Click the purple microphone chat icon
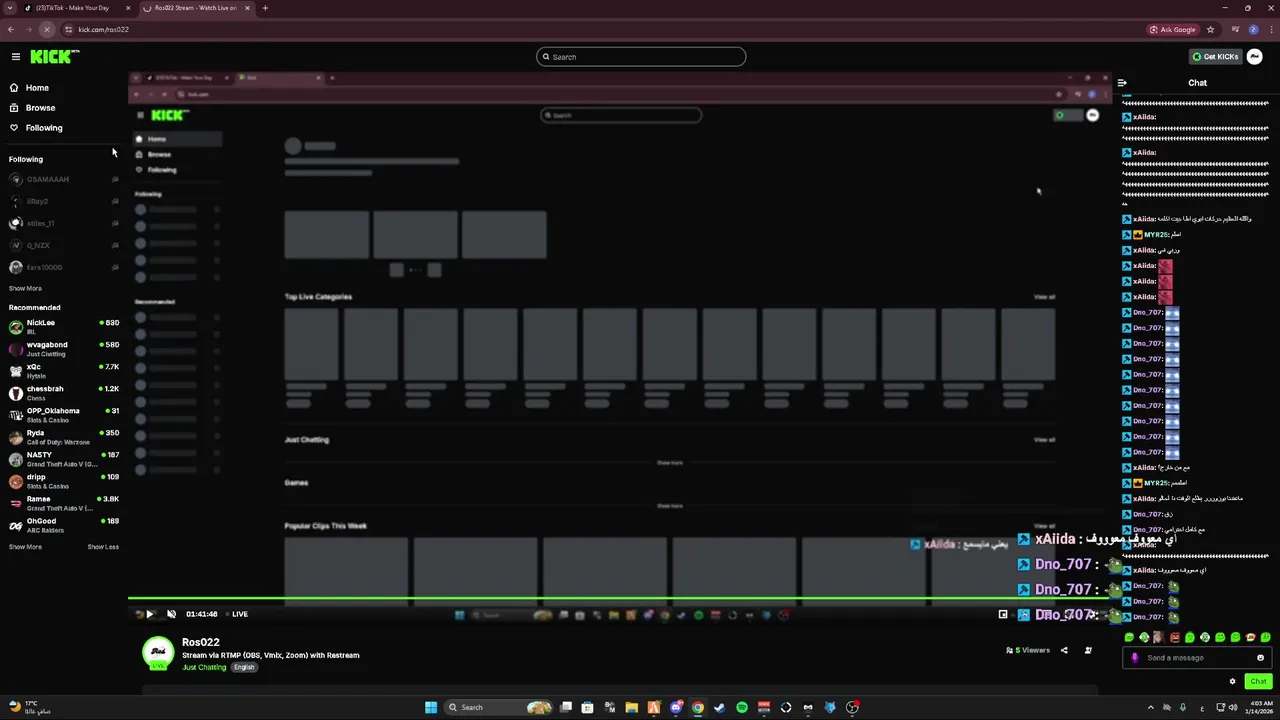This screenshot has width=1280, height=720. tap(1134, 658)
